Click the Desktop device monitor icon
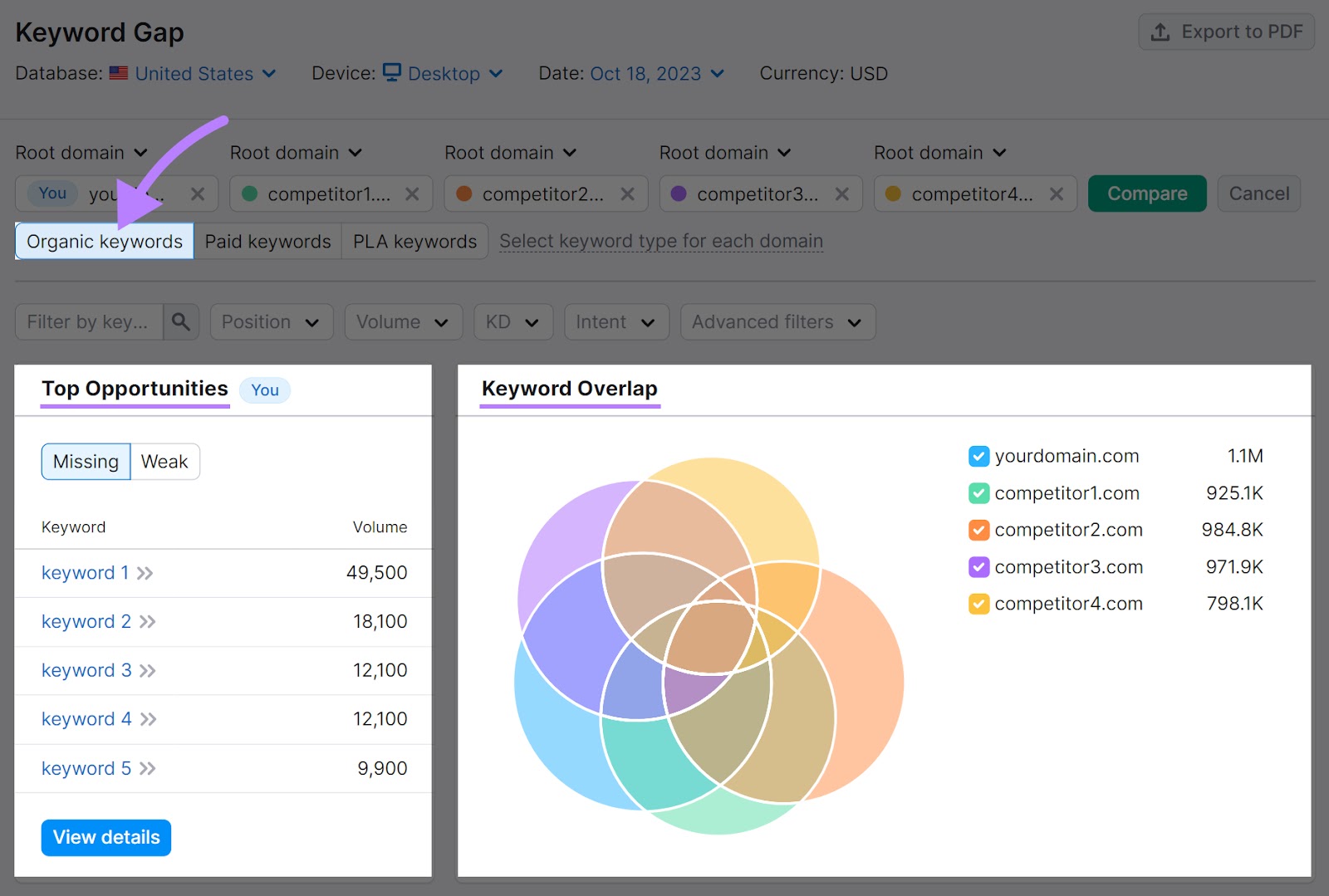Image resolution: width=1329 pixels, height=896 pixels. (393, 73)
